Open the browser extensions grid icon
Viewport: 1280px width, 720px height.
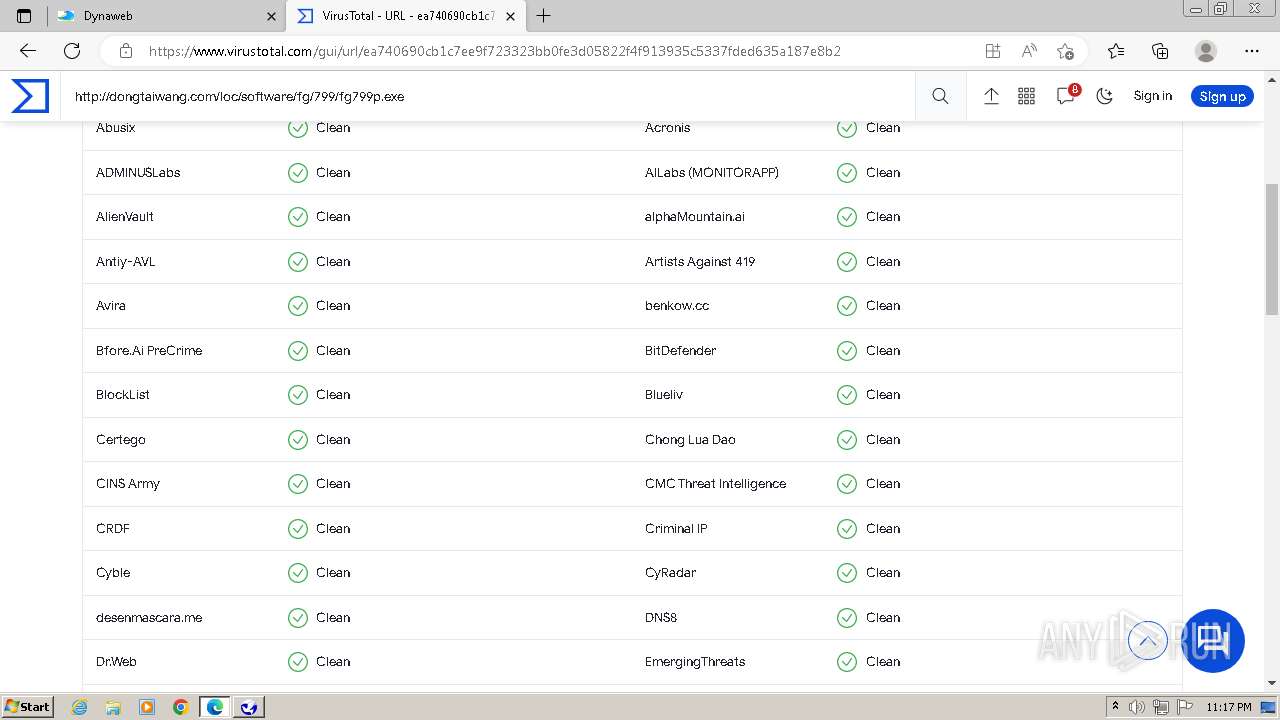[992, 51]
